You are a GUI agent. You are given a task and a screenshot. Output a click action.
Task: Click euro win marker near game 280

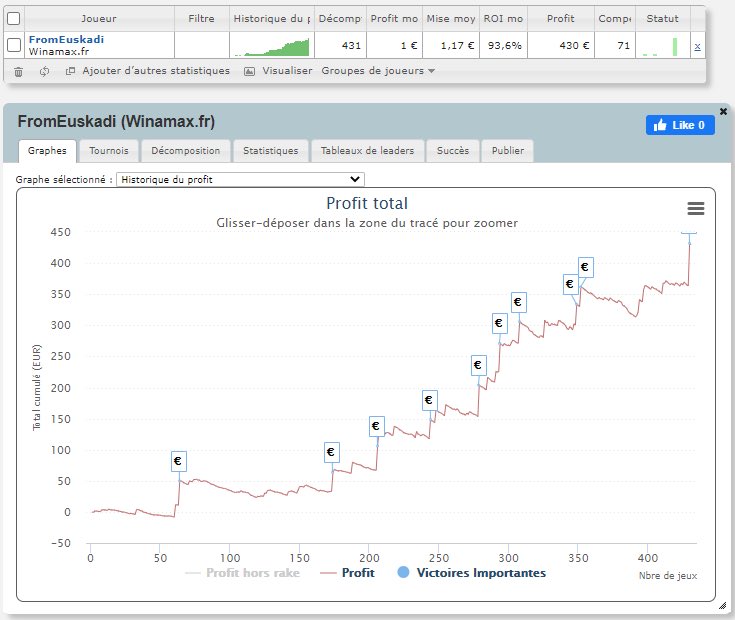tap(478, 365)
